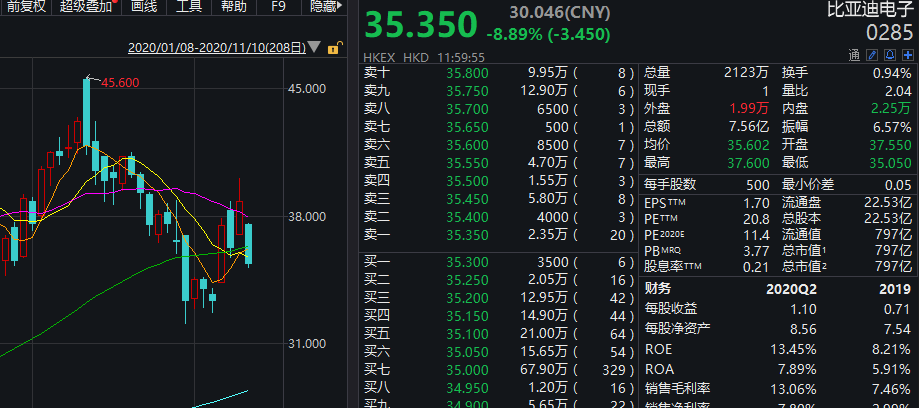Click the 买七 row at 35.000
The height and width of the screenshot is (408, 919).
click(x=499, y=370)
